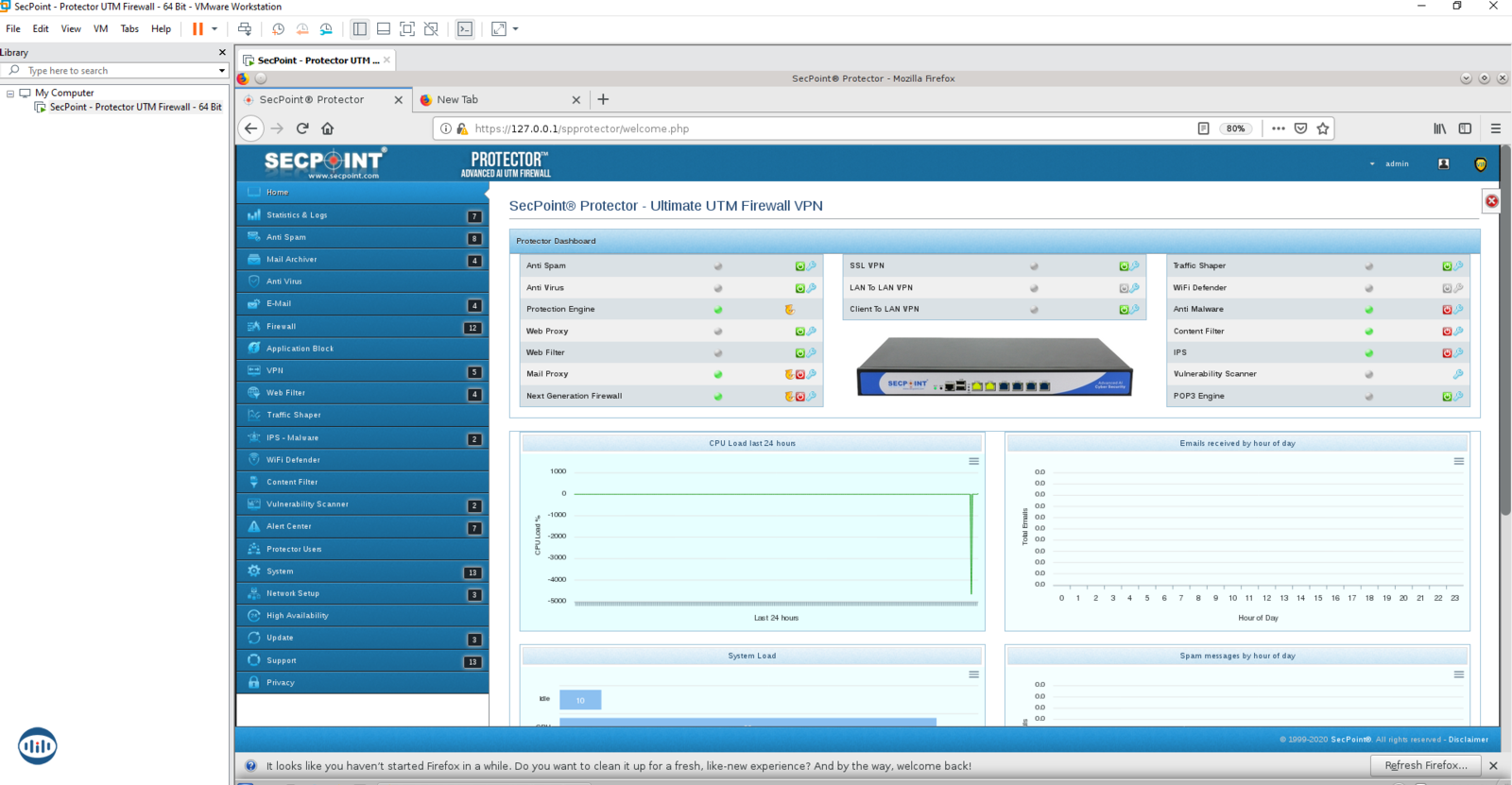The height and width of the screenshot is (785, 1512).
Task: Collapse the My Computer tree node
Action: coord(10,94)
